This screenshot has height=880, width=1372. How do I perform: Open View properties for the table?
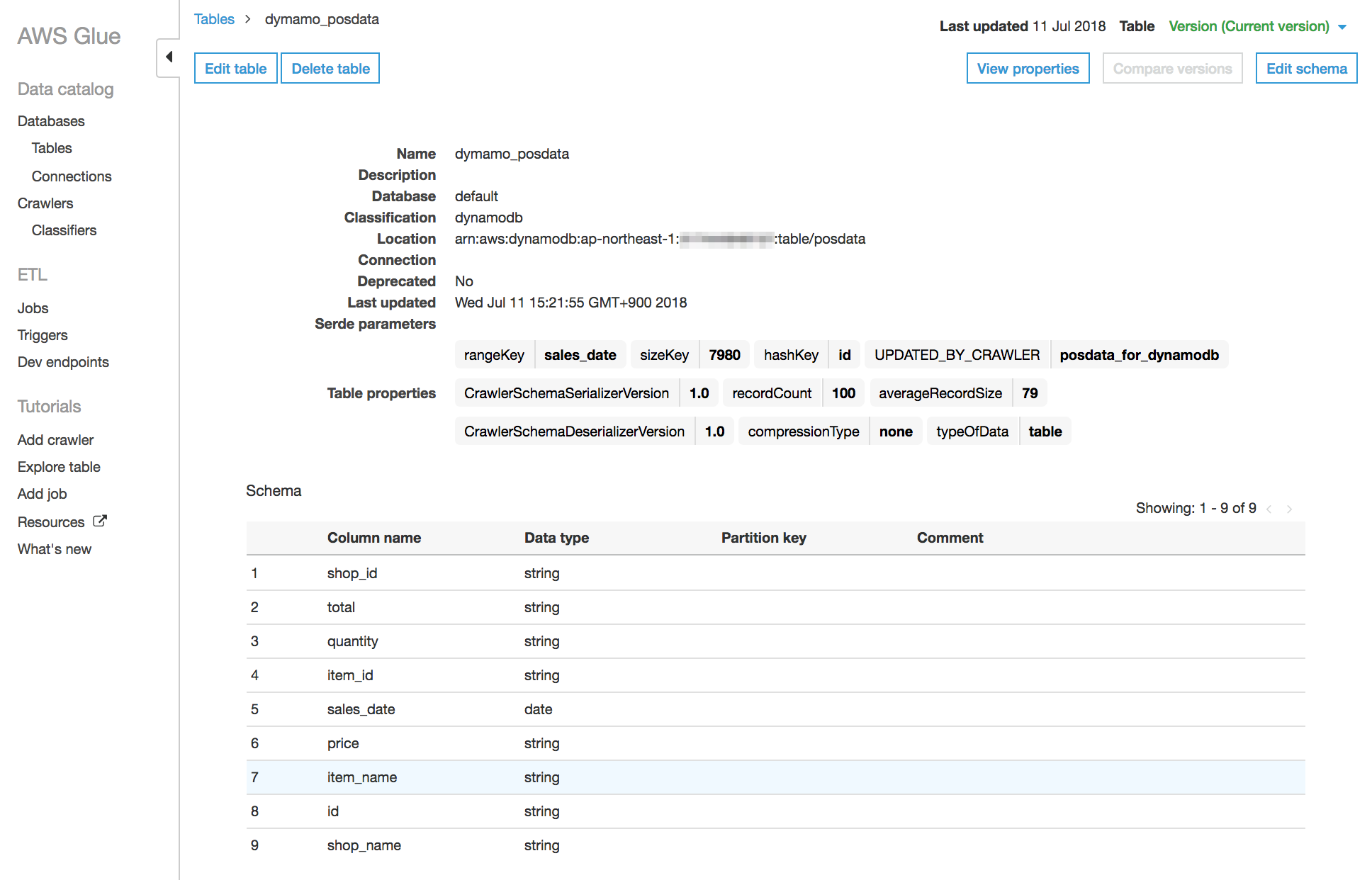tap(1028, 68)
